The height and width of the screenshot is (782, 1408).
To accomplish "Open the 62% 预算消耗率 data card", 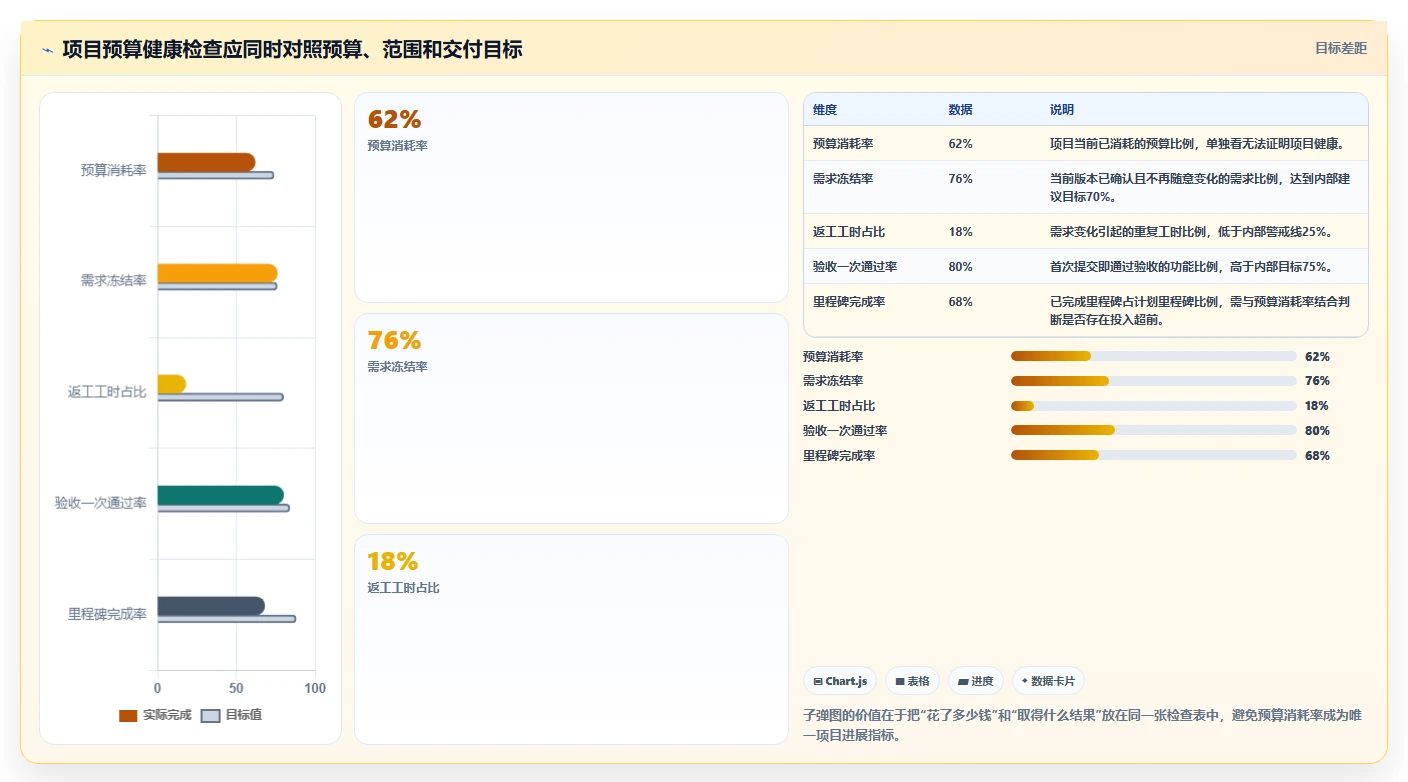I will point(571,197).
